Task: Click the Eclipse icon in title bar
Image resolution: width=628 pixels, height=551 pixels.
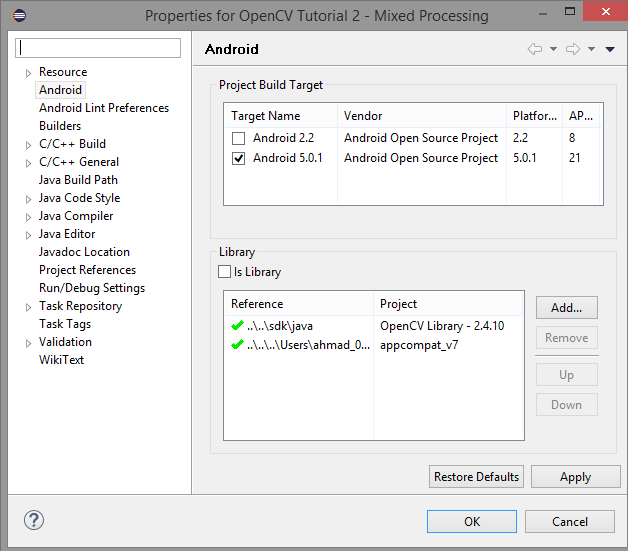Action: coord(19,16)
